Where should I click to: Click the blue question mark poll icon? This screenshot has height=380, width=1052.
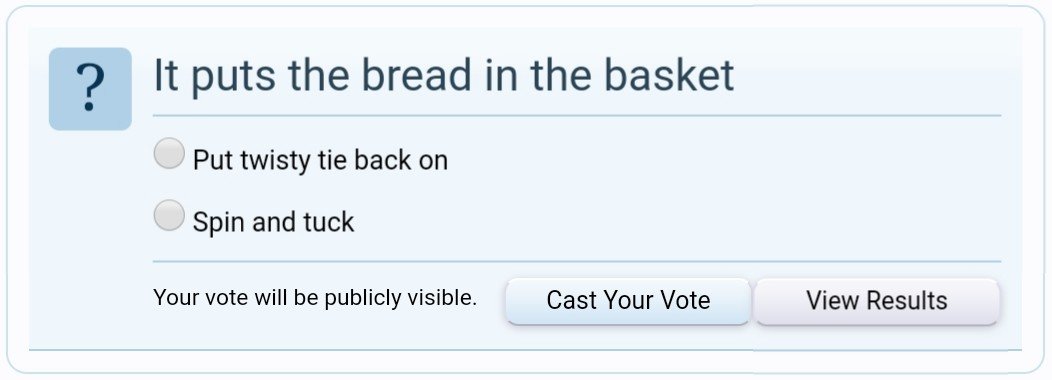[90, 89]
